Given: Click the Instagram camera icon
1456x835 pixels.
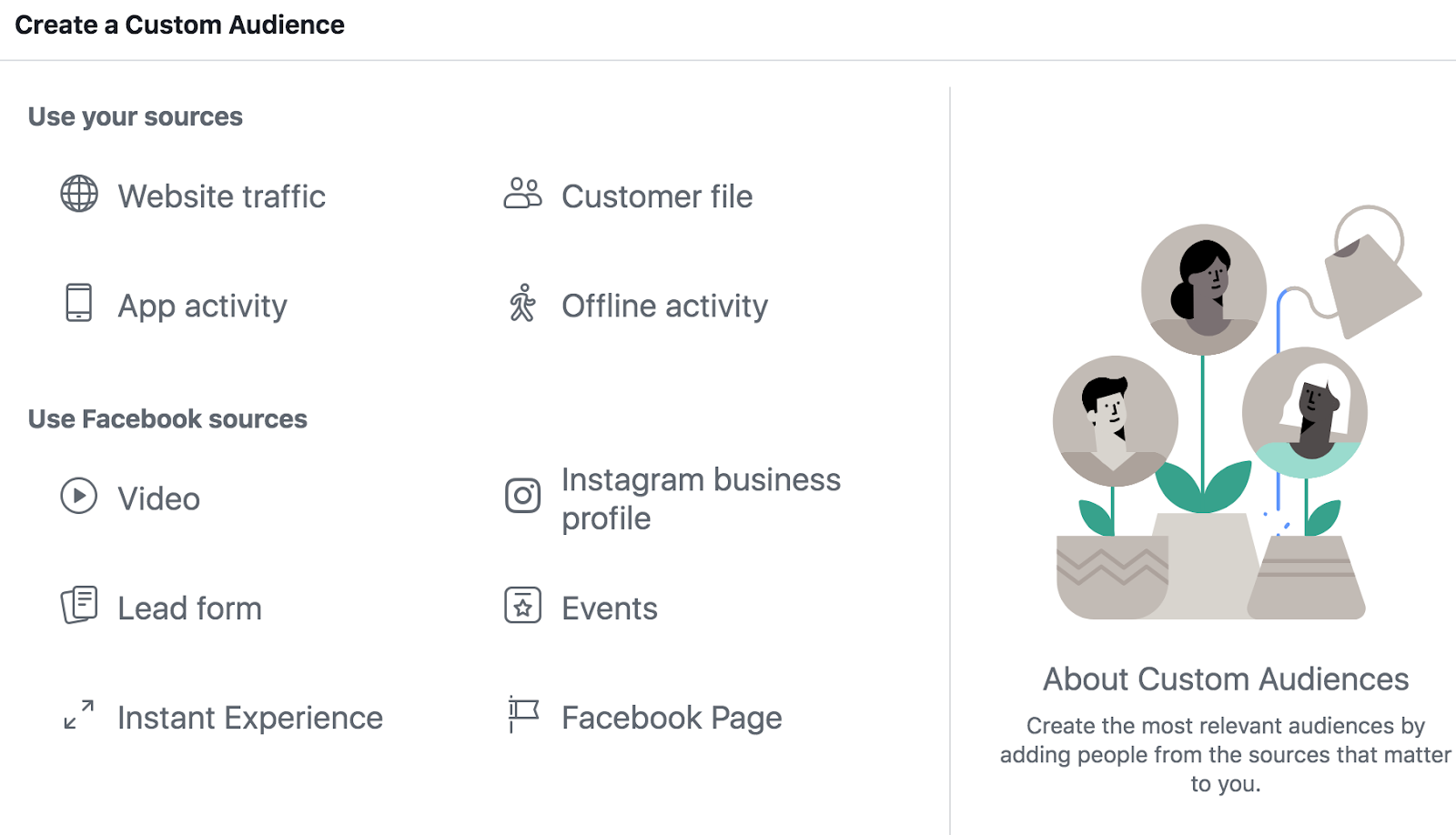Looking at the screenshot, I should coord(522,496).
